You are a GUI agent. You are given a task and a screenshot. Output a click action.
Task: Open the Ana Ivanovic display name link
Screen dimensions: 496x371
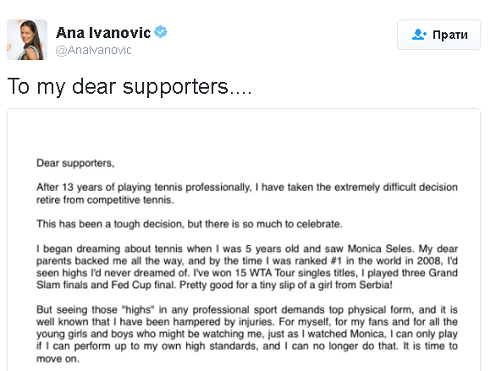[103, 33]
